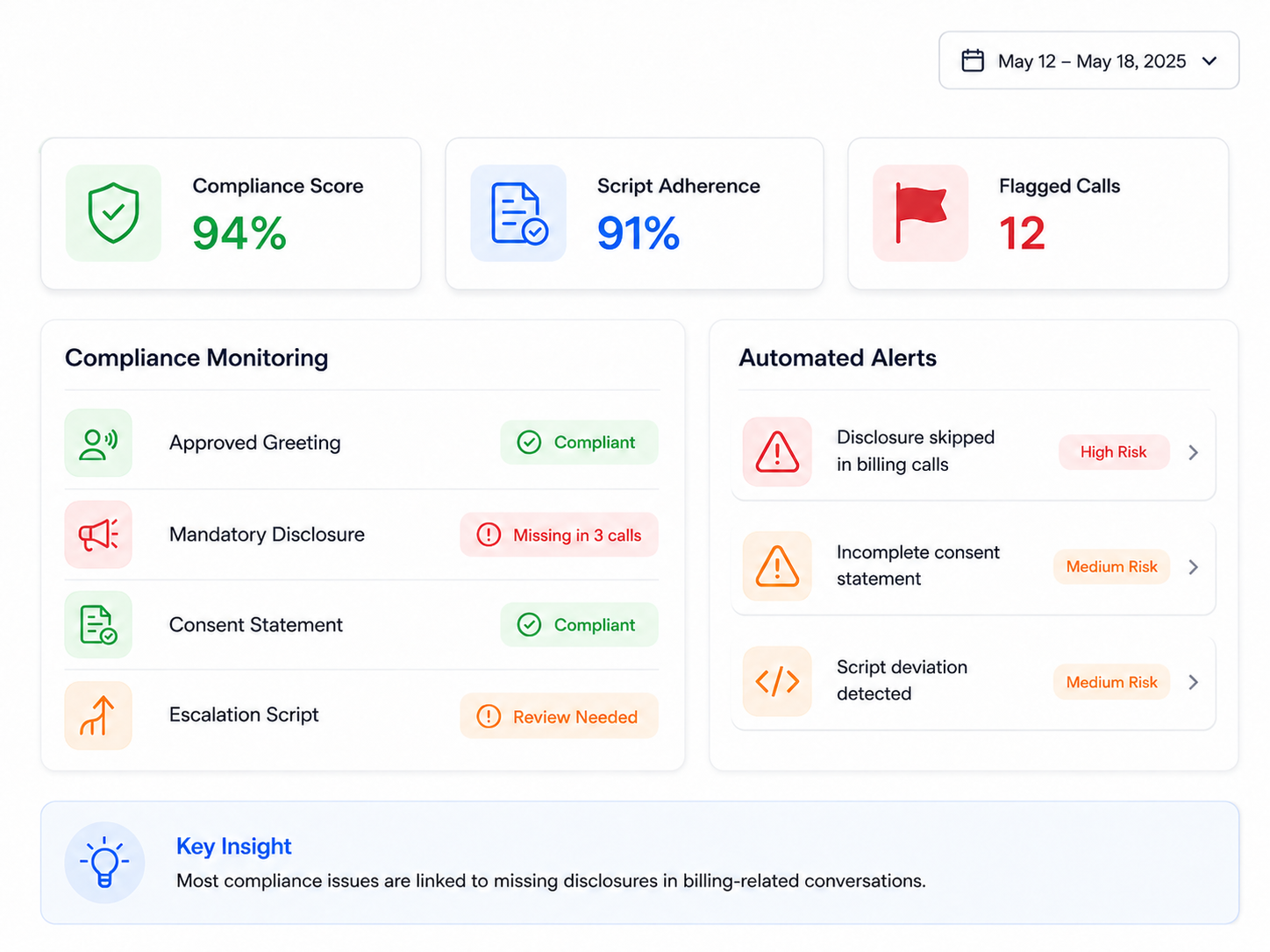
Task: Click the Key Insight lightbulb icon
Action: 104,863
